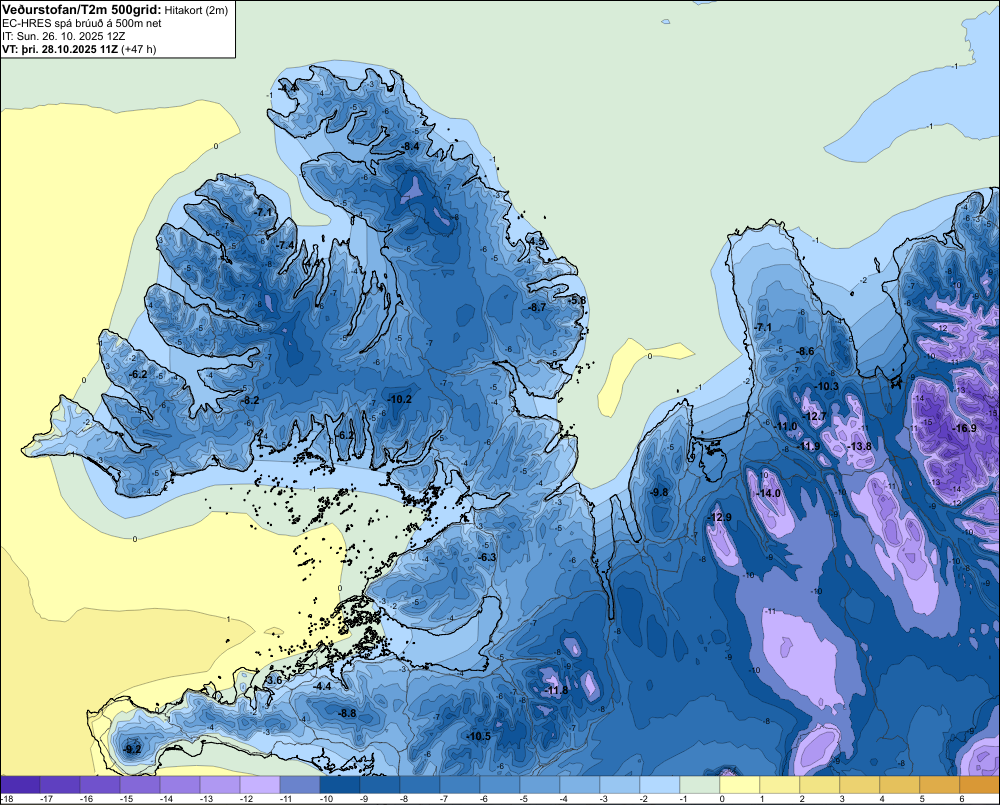Click the -10.3 temperature label
This screenshot has width=1000, height=805.
(x=827, y=386)
